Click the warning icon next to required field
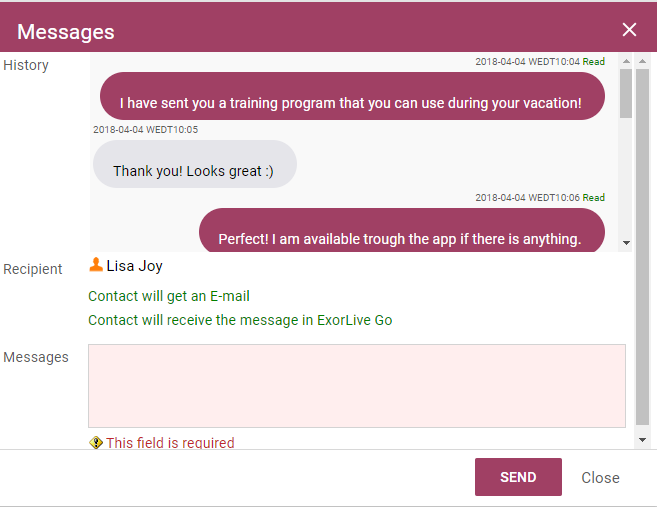 tap(96, 442)
